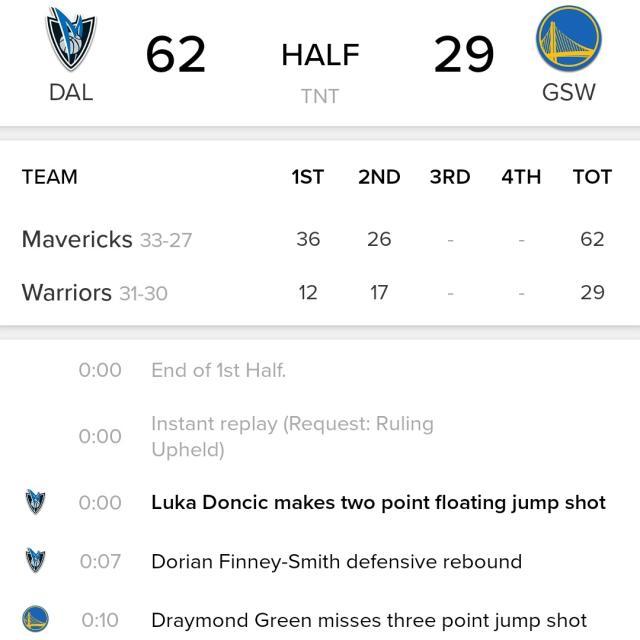Click the 1ST quarter column header
This screenshot has height=640, width=640.
(x=307, y=177)
